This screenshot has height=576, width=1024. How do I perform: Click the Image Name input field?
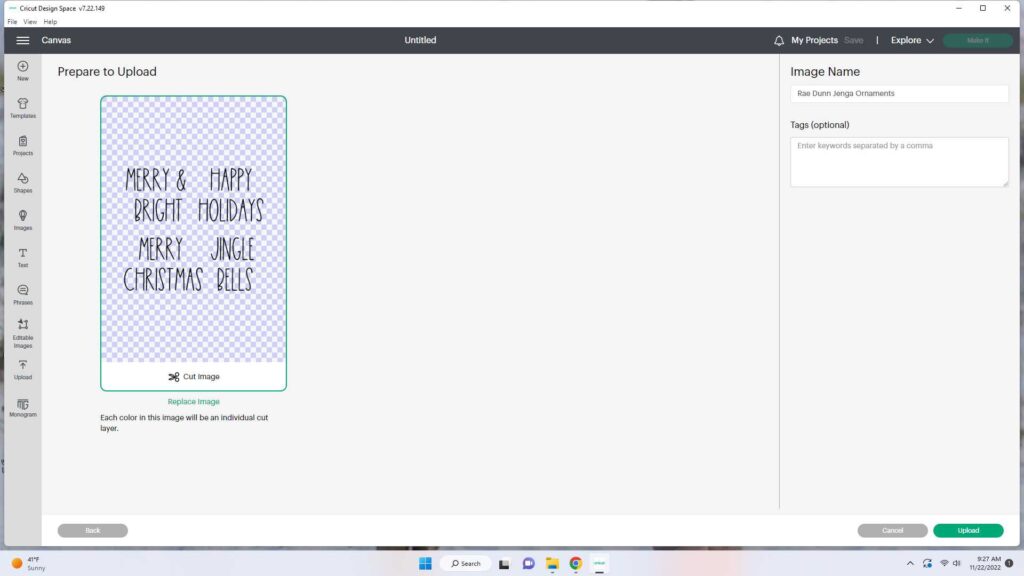tap(899, 93)
